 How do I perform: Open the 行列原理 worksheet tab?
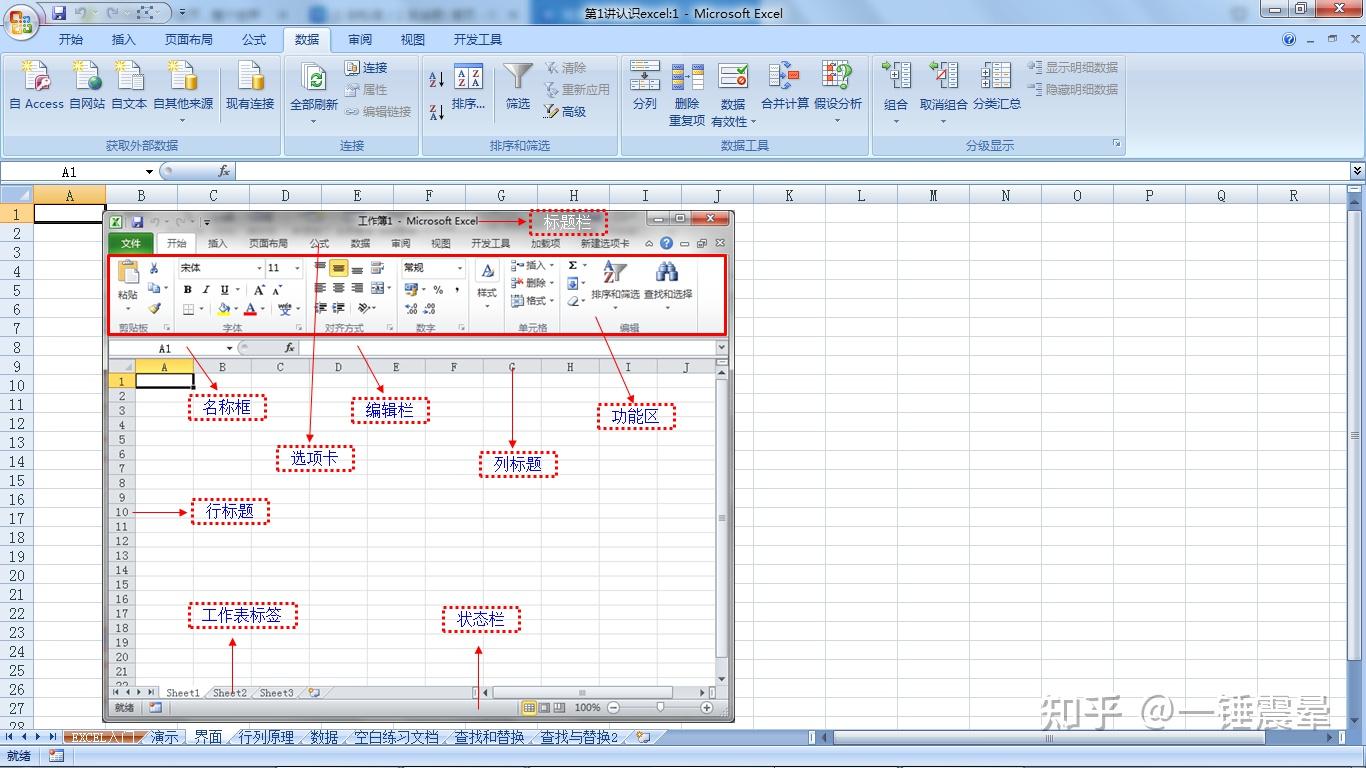click(x=266, y=737)
